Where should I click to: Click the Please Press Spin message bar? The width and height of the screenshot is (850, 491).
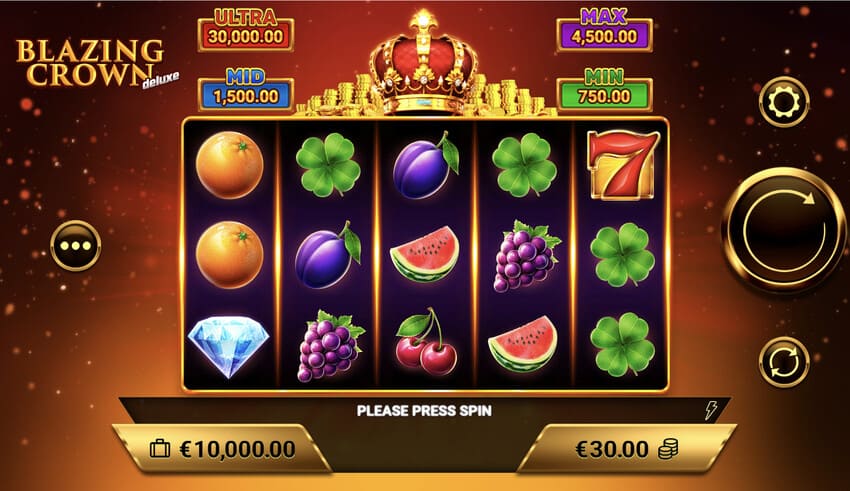[424, 411]
